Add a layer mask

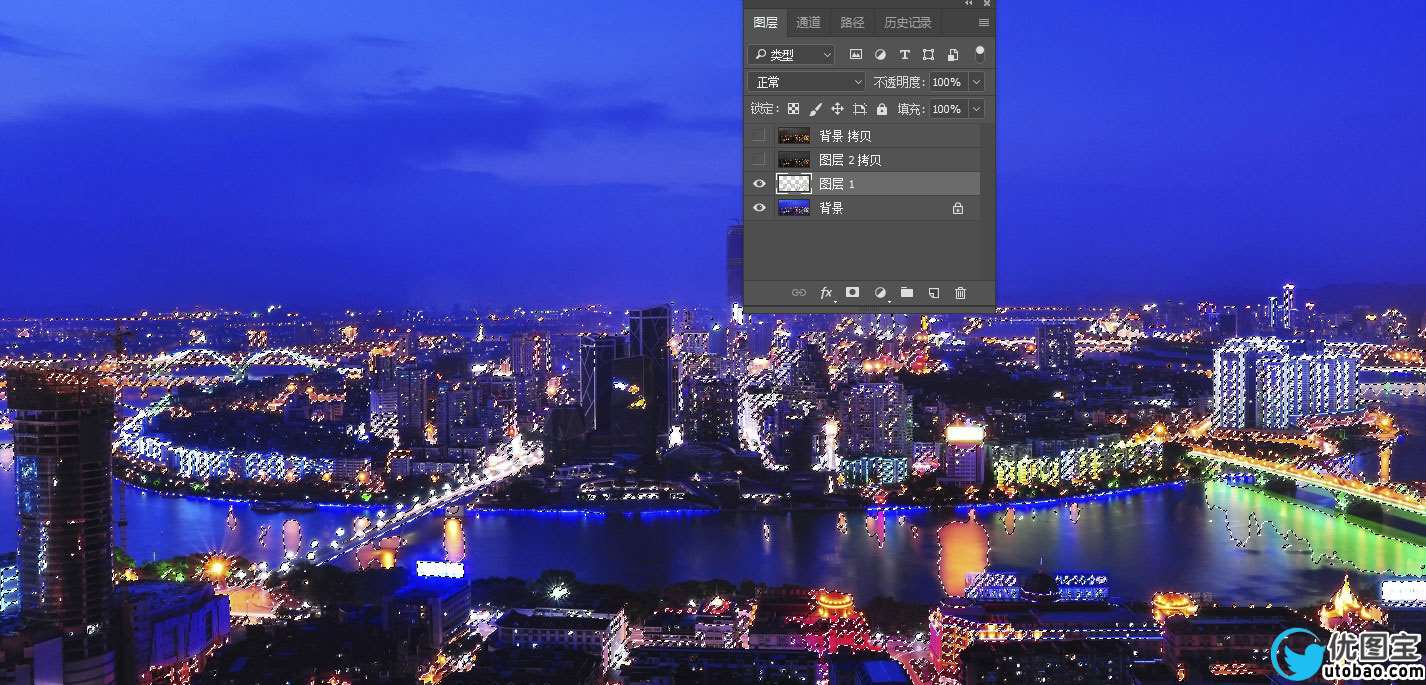[852, 292]
